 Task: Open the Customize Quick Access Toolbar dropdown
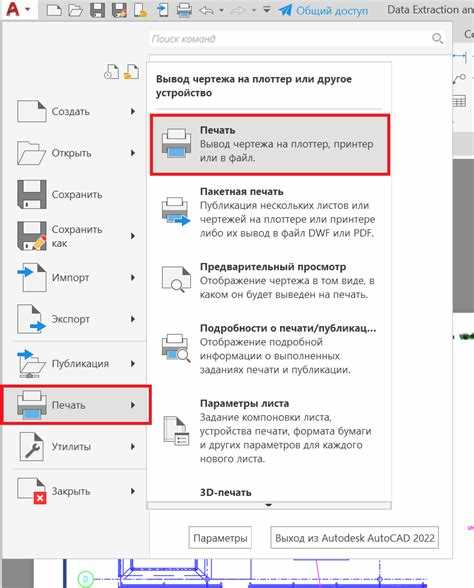click(267, 10)
